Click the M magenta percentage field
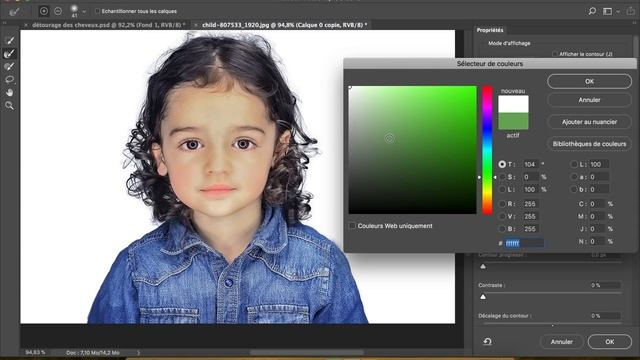This screenshot has height=360, width=640. 597,216
